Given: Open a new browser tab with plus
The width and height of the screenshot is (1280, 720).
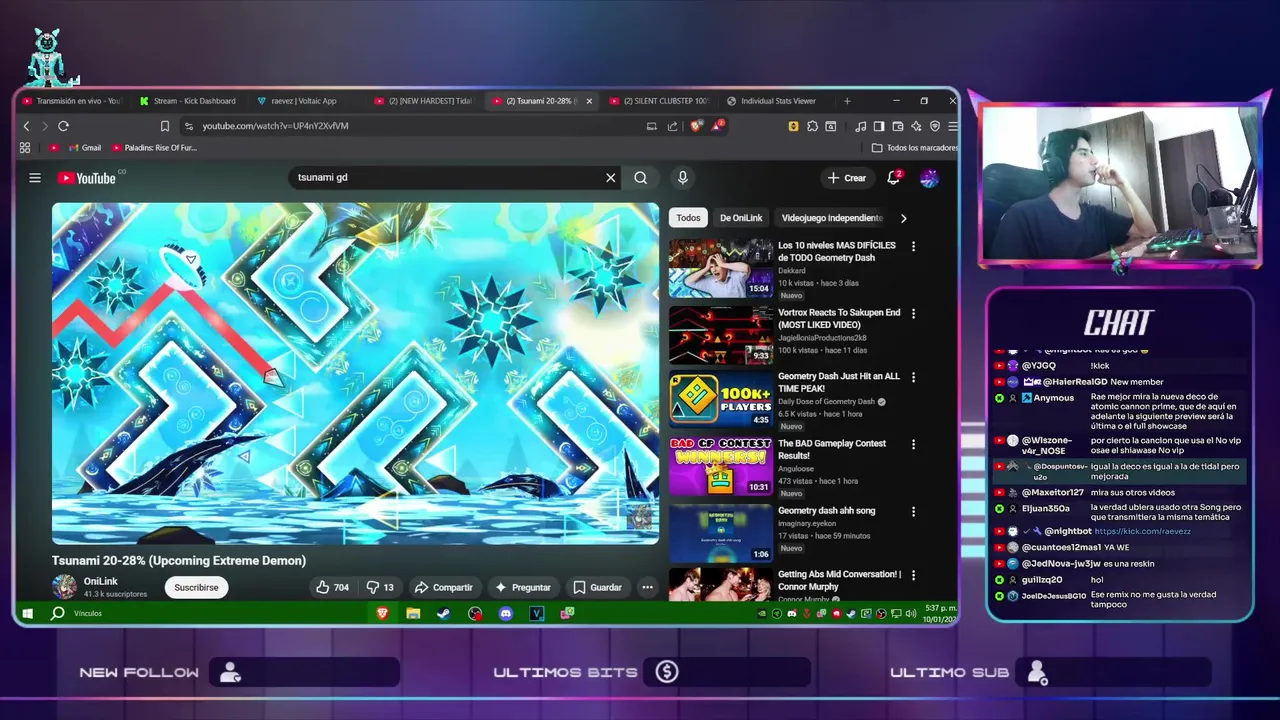Looking at the screenshot, I should (x=847, y=101).
